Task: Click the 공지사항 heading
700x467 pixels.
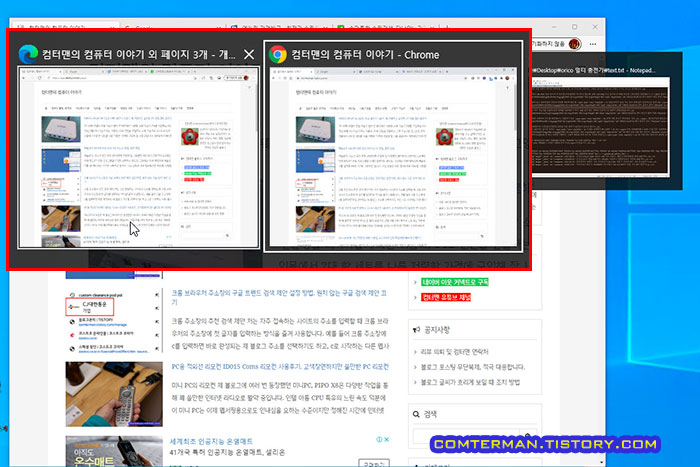Action: tap(437, 329)
